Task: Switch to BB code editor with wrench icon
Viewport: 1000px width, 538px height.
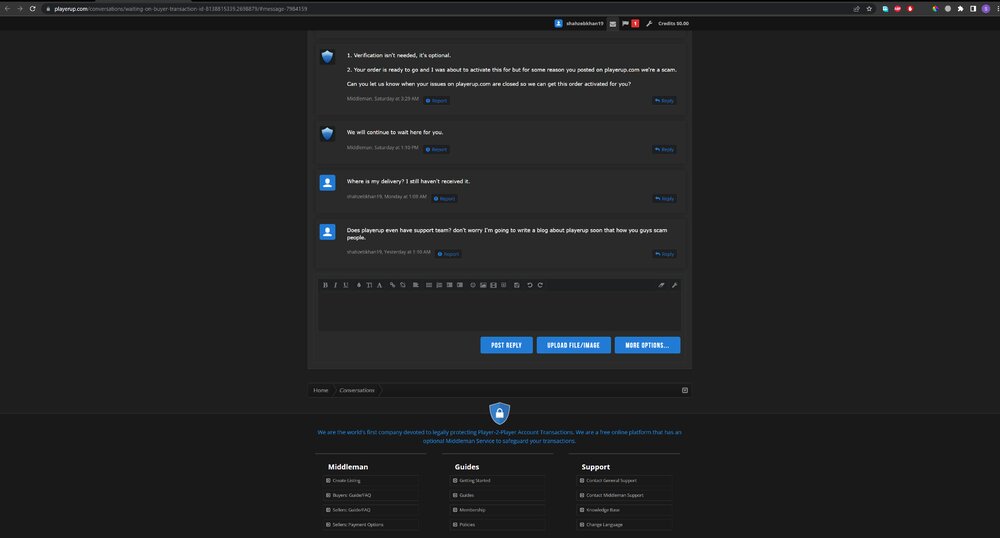Action: point(674,285)
